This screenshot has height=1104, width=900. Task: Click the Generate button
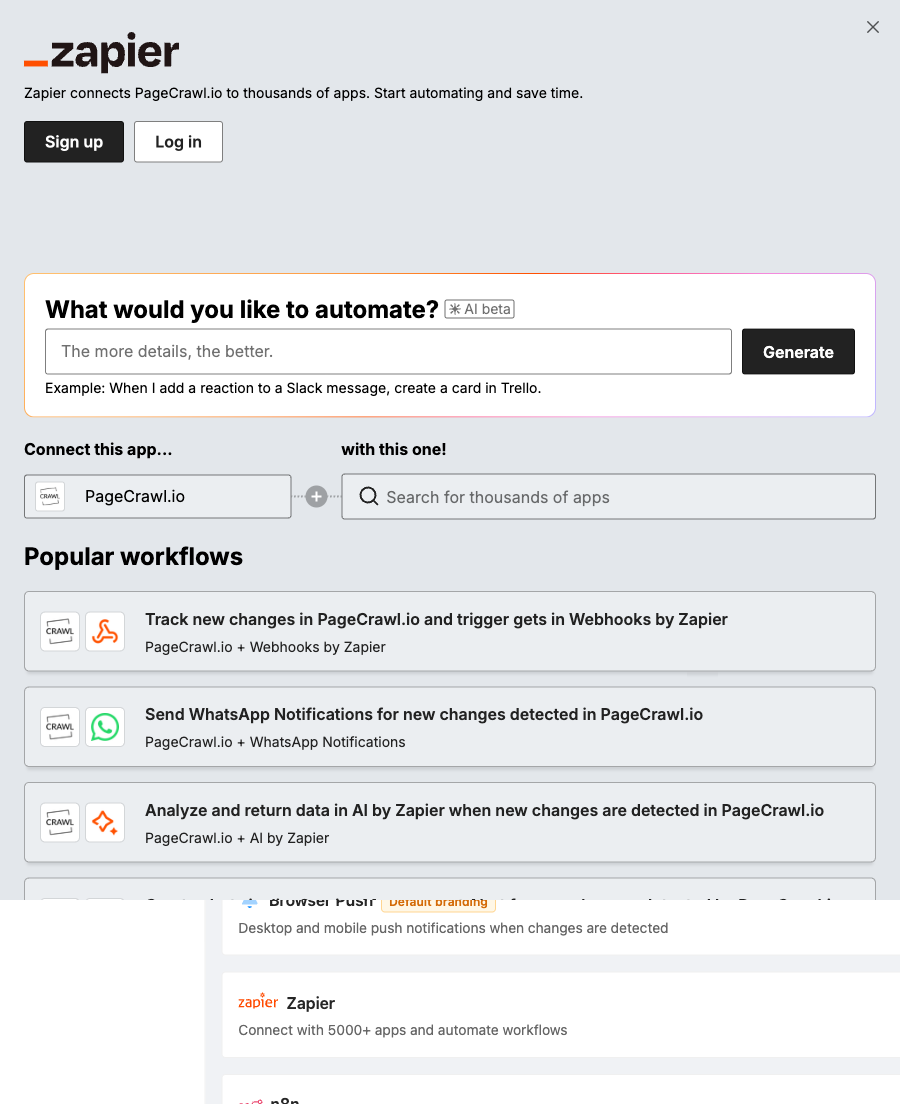[798, 351]
